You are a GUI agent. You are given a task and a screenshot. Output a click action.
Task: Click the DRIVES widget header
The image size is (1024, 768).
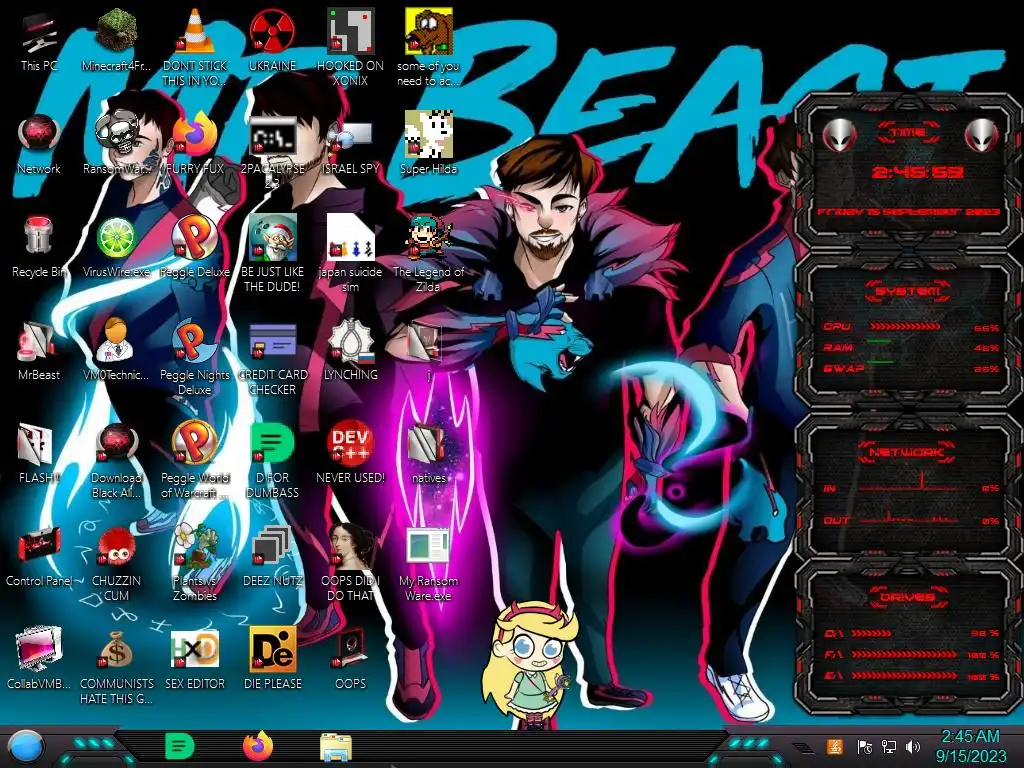[x=907, y=597]
